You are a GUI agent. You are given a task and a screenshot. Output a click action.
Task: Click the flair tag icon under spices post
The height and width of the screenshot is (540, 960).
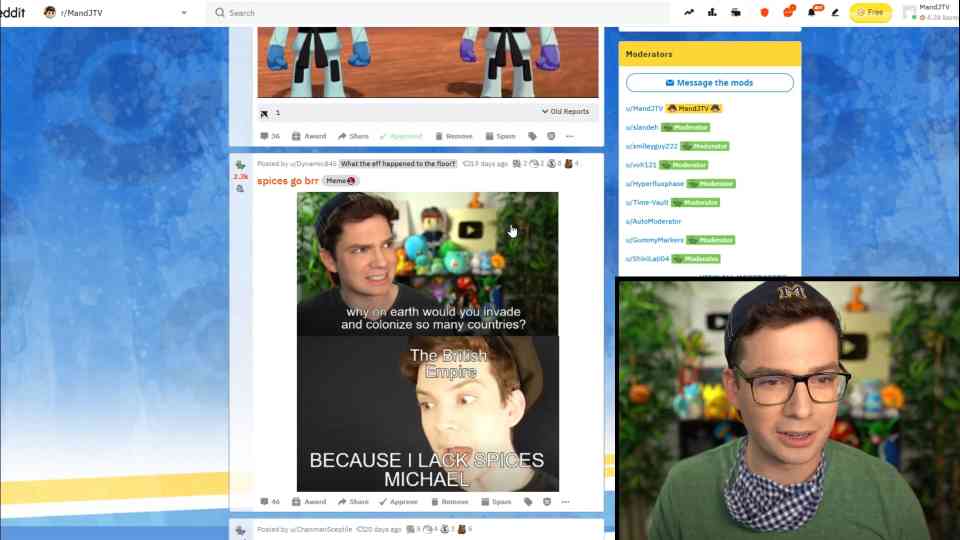point(531,502)
